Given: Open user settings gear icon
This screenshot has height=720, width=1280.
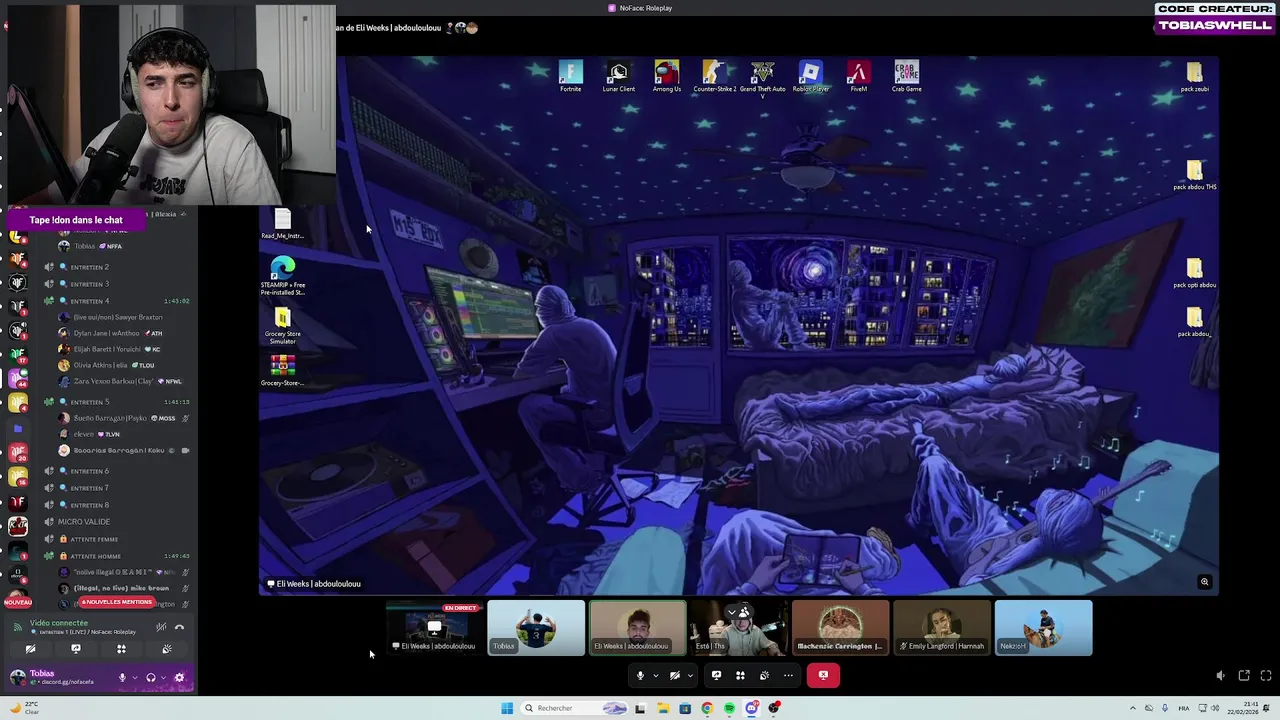Looking at the screenshot, I should tap(180, 677).
